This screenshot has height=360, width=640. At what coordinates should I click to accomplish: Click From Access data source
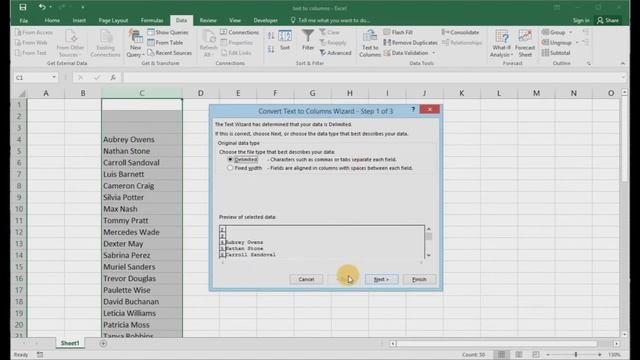[x=34, y=32]
